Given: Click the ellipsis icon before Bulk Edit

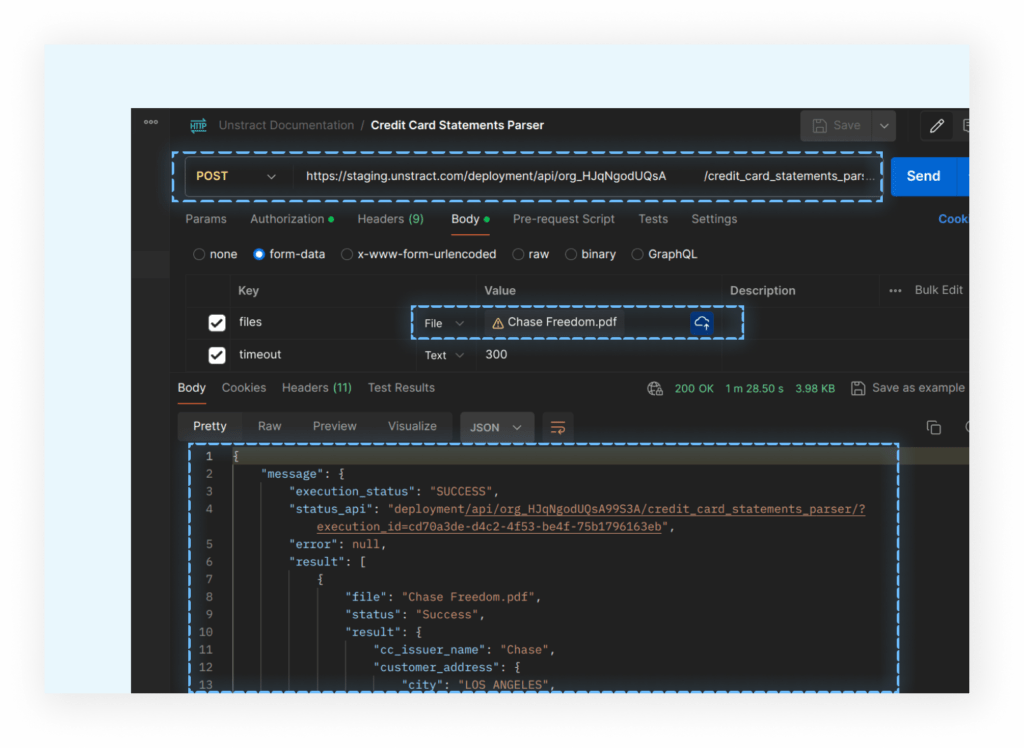Looking at the screenshot, I should (897, 290).
